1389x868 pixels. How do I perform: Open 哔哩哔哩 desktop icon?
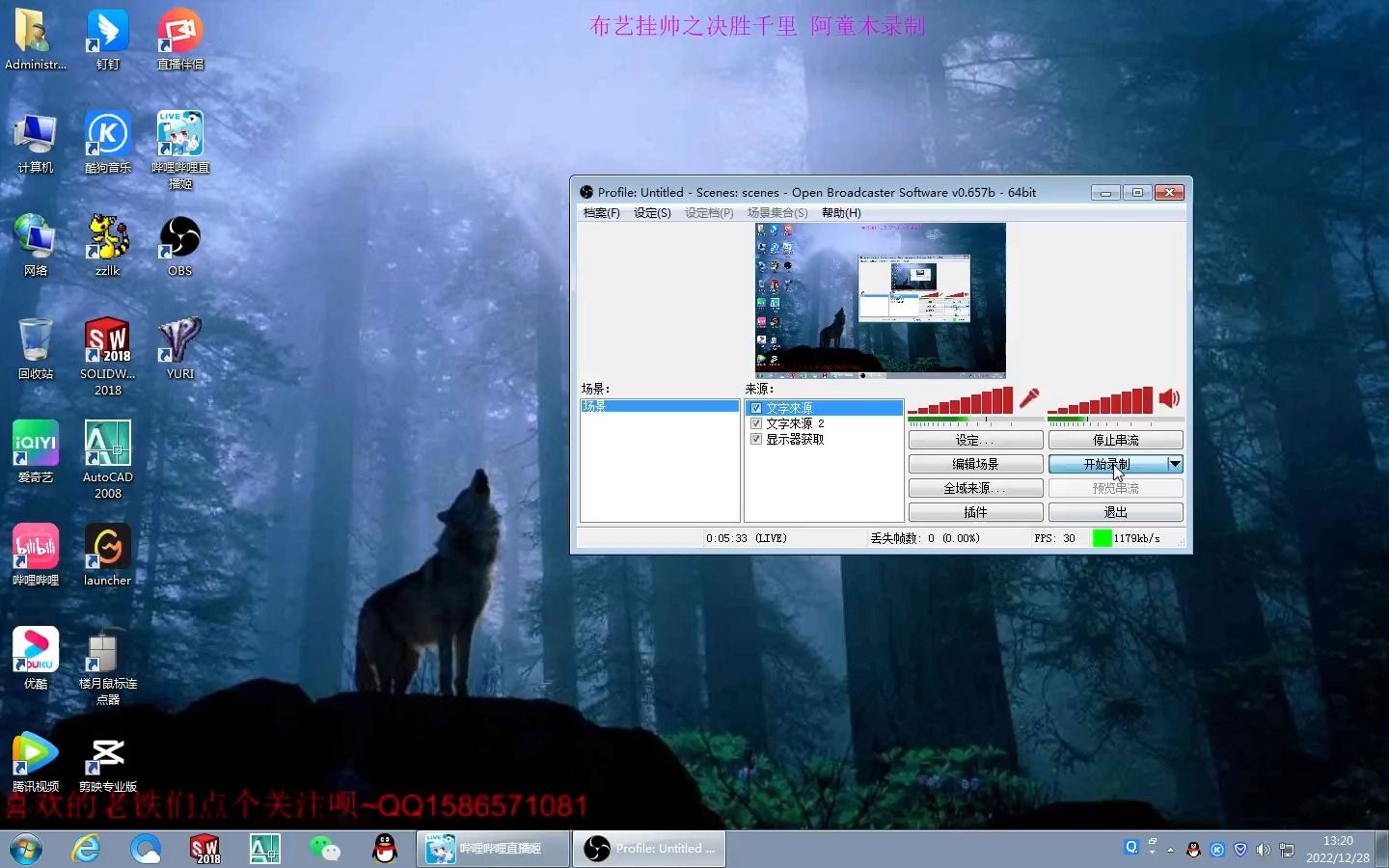coord(36,556)
